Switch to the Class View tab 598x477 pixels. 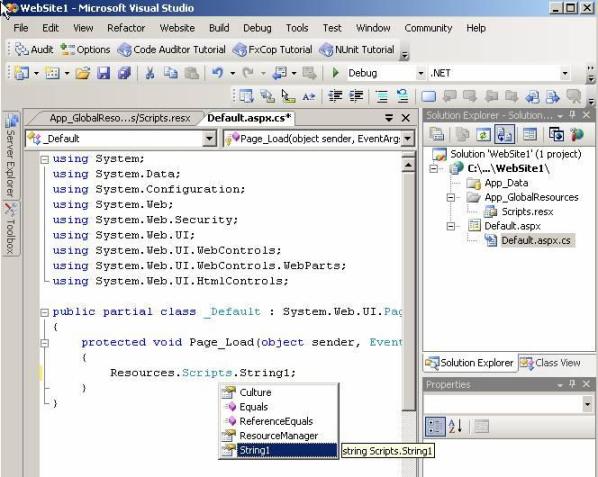pyautogui.click(x=550, y=363)
